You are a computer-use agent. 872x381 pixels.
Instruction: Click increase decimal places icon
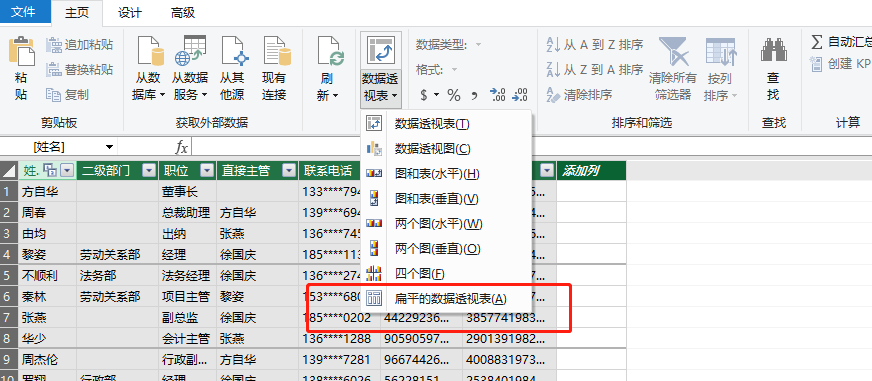coord(497,95)
